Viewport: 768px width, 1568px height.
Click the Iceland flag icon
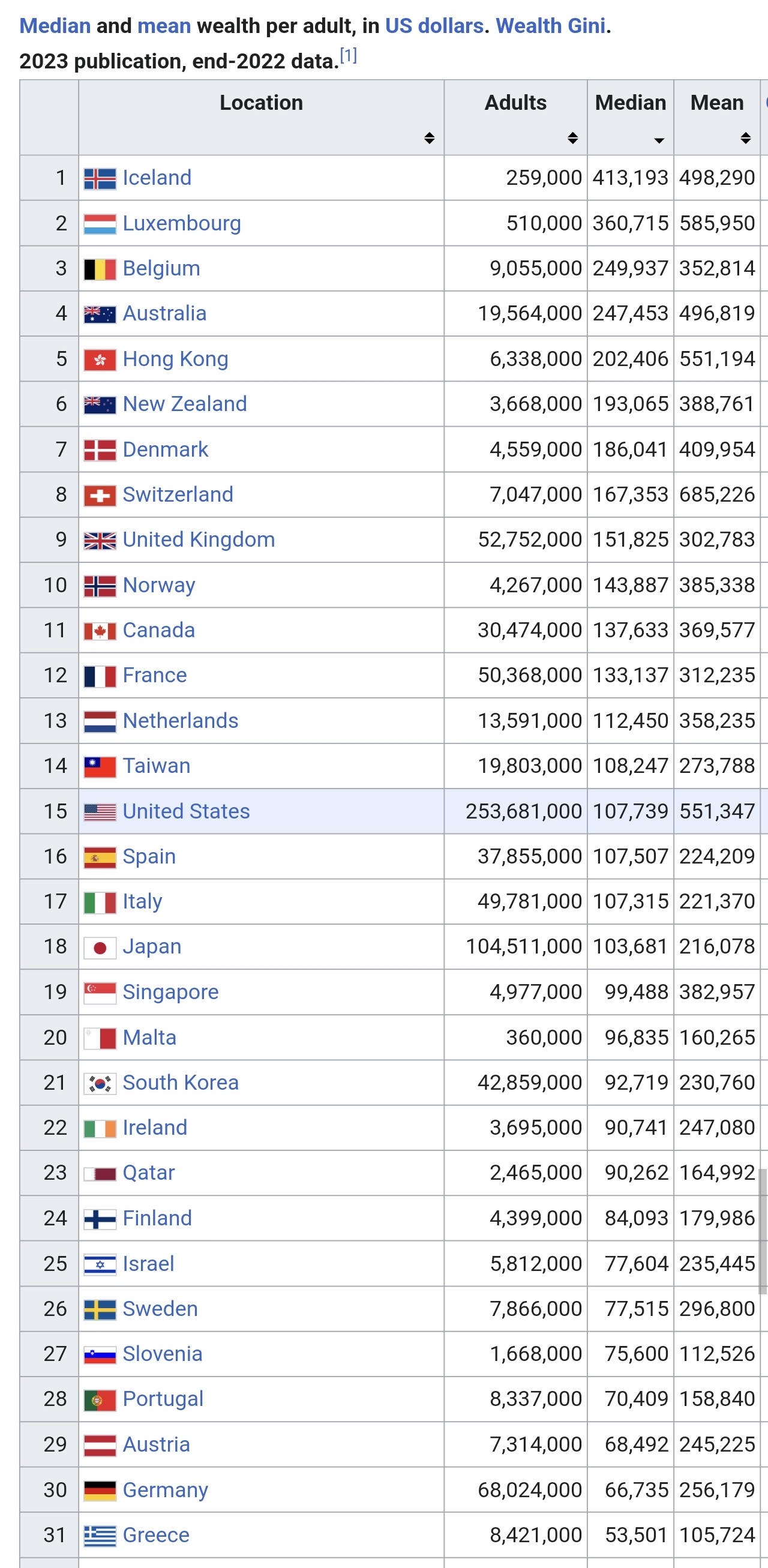tap(100, 178)
